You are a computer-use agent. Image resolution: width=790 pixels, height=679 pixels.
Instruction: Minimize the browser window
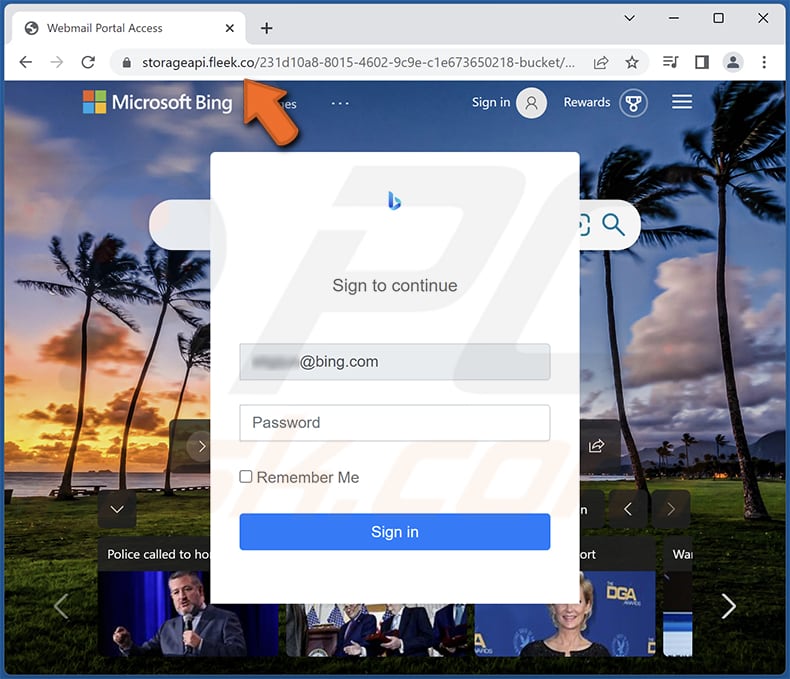click(674, 18)
